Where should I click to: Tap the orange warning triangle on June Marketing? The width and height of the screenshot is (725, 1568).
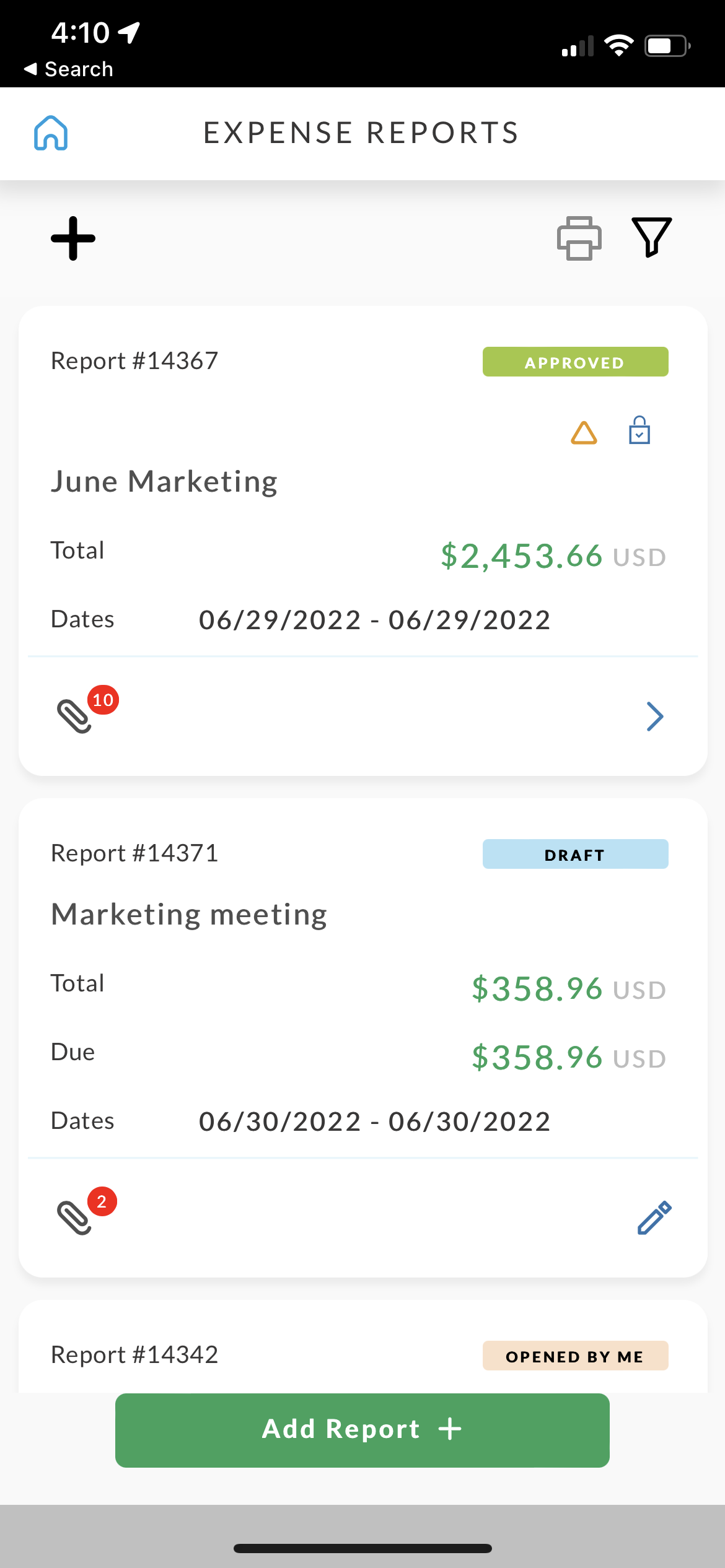pos(584,432)
